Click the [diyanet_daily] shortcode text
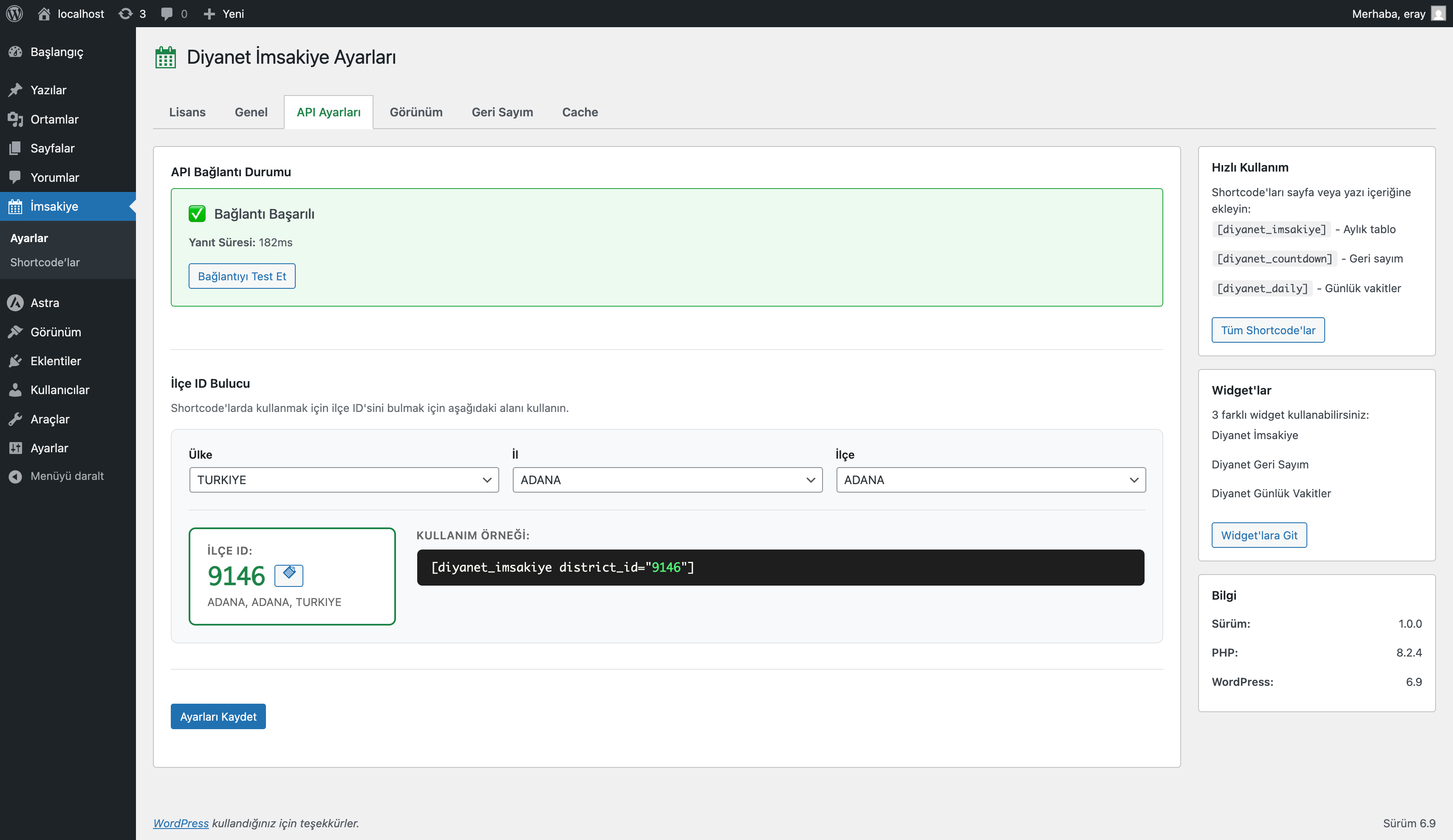Screen dimensions: 1453x840 point(1262,288)
